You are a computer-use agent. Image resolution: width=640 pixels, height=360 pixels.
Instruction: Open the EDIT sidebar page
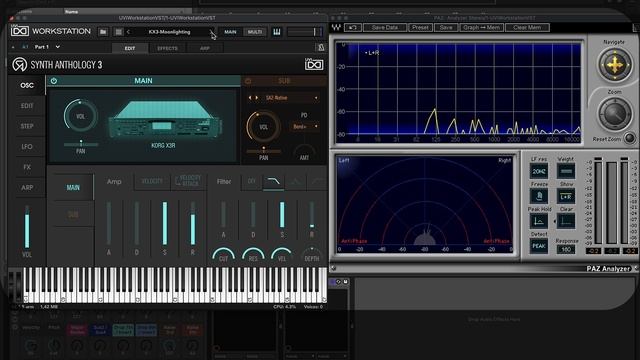coord(27,106)
